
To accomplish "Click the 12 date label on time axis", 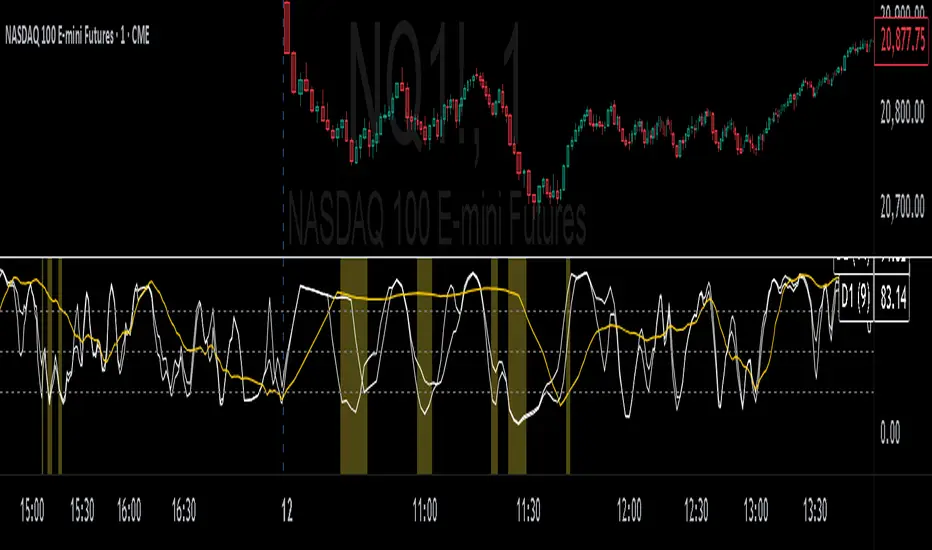I will coord(287,510).
